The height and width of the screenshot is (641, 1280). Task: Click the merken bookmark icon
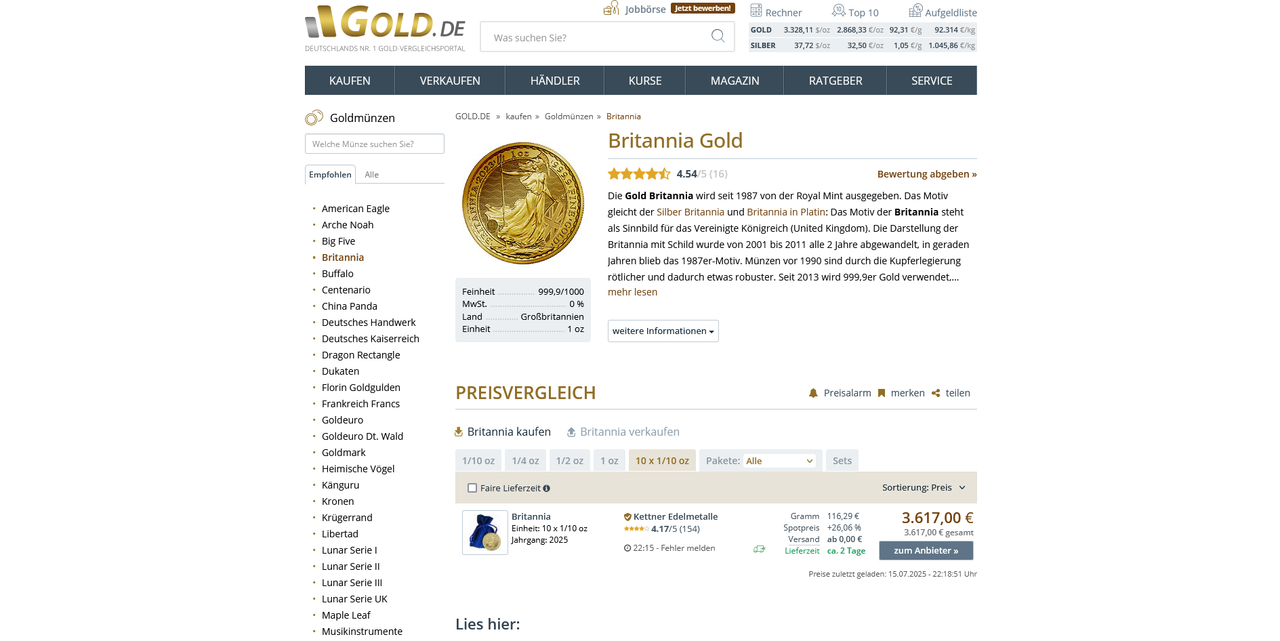pos(881,393)
